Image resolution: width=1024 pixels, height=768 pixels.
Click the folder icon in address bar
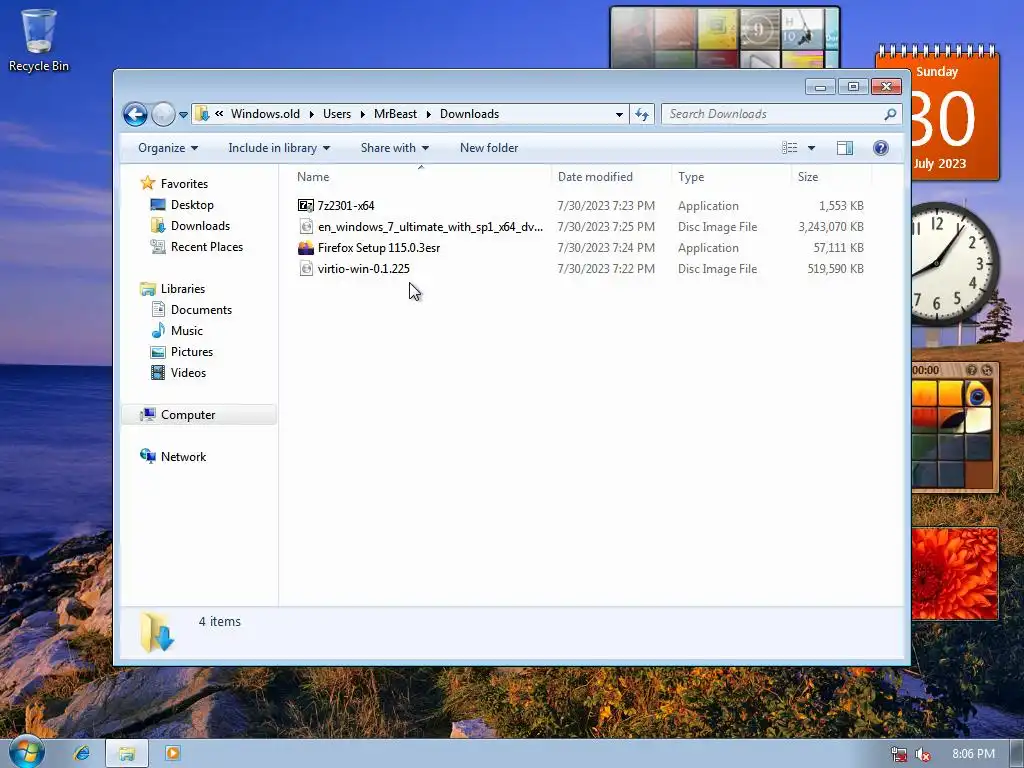202,114
